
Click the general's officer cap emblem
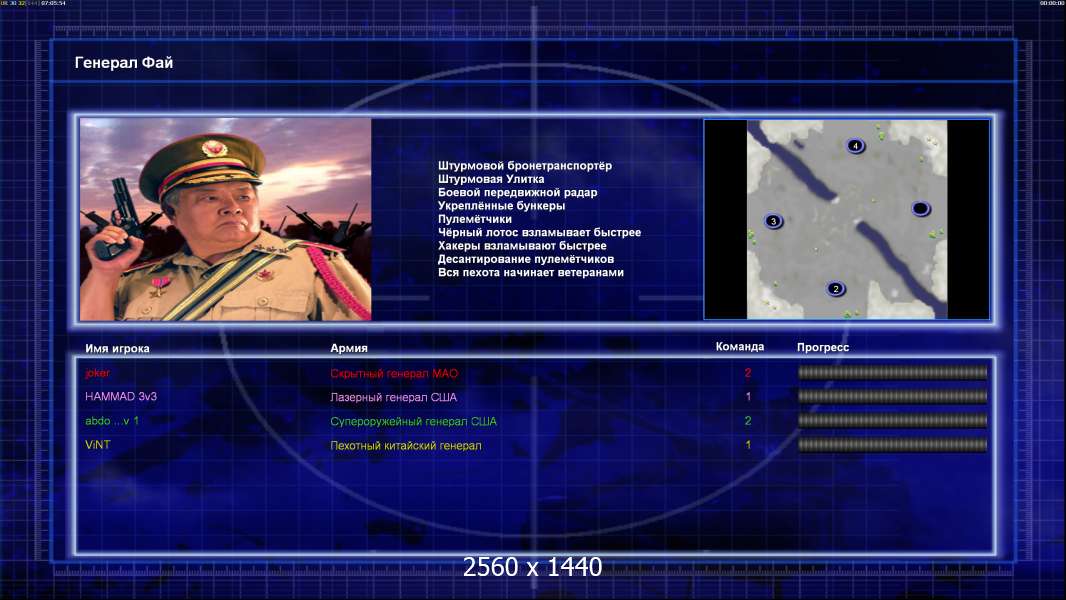click(x=214, y=149)
